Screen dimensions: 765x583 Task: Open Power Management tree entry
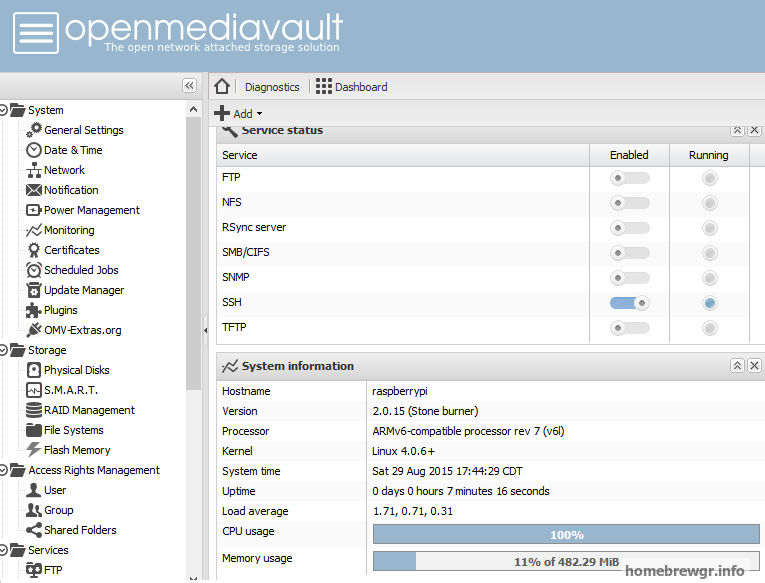[92, 210]
